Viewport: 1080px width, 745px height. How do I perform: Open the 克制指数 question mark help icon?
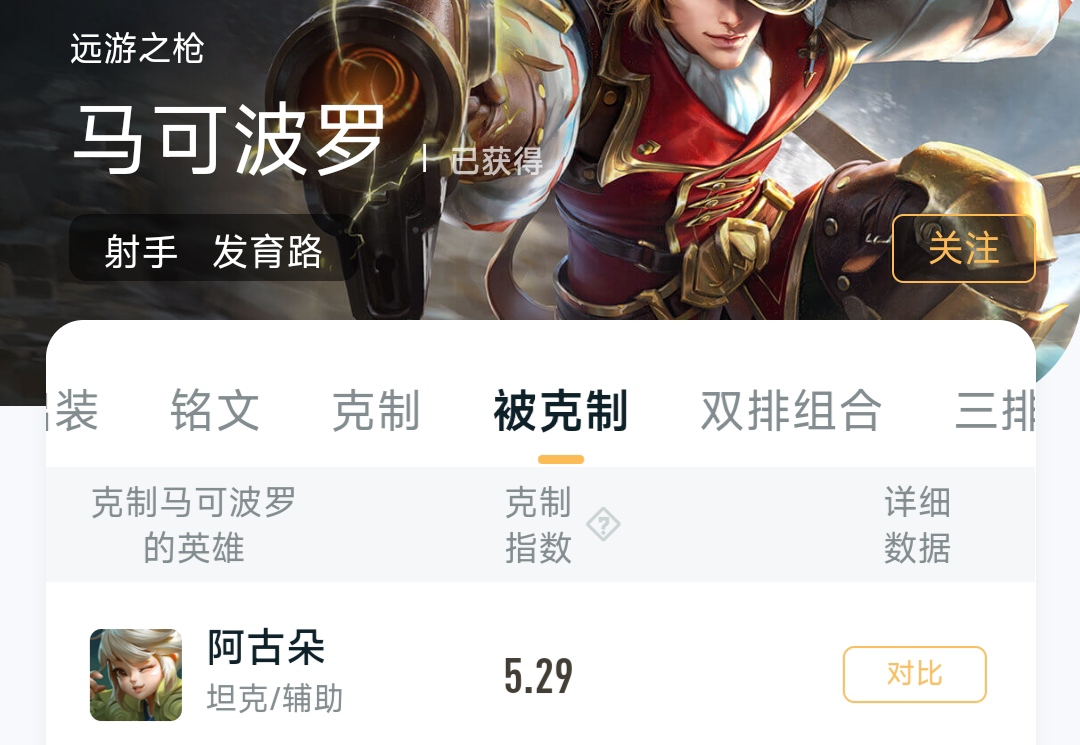[x=603, y=524]
